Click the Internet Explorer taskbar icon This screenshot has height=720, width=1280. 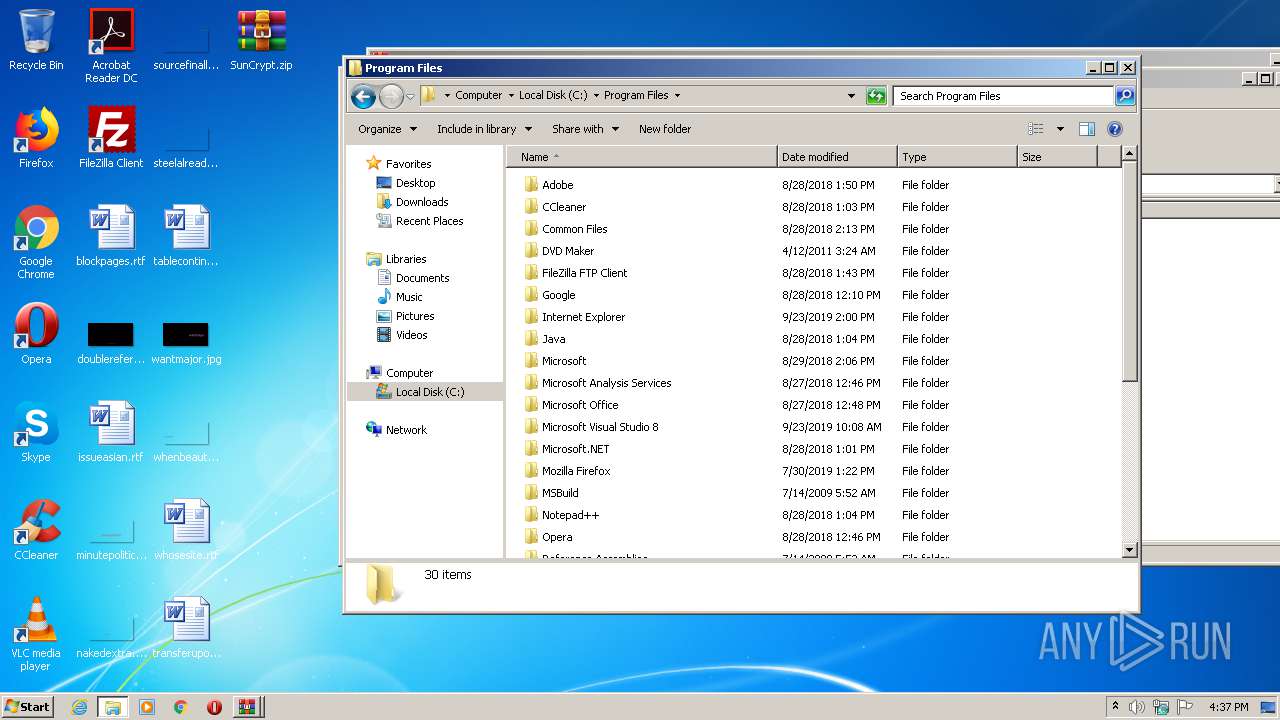click(79, 707)
